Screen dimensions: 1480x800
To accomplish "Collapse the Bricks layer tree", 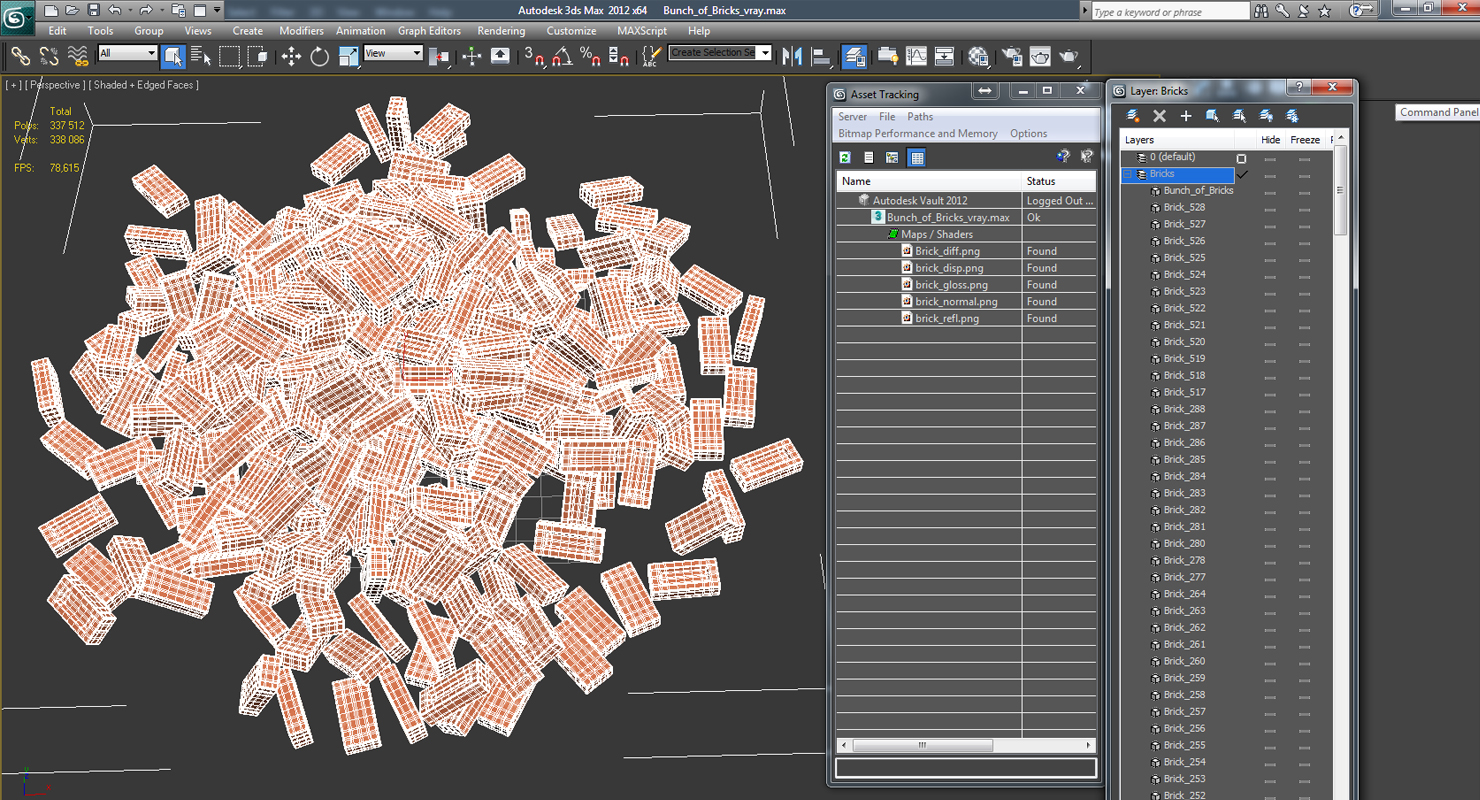I will click(x=1128, y=174).
